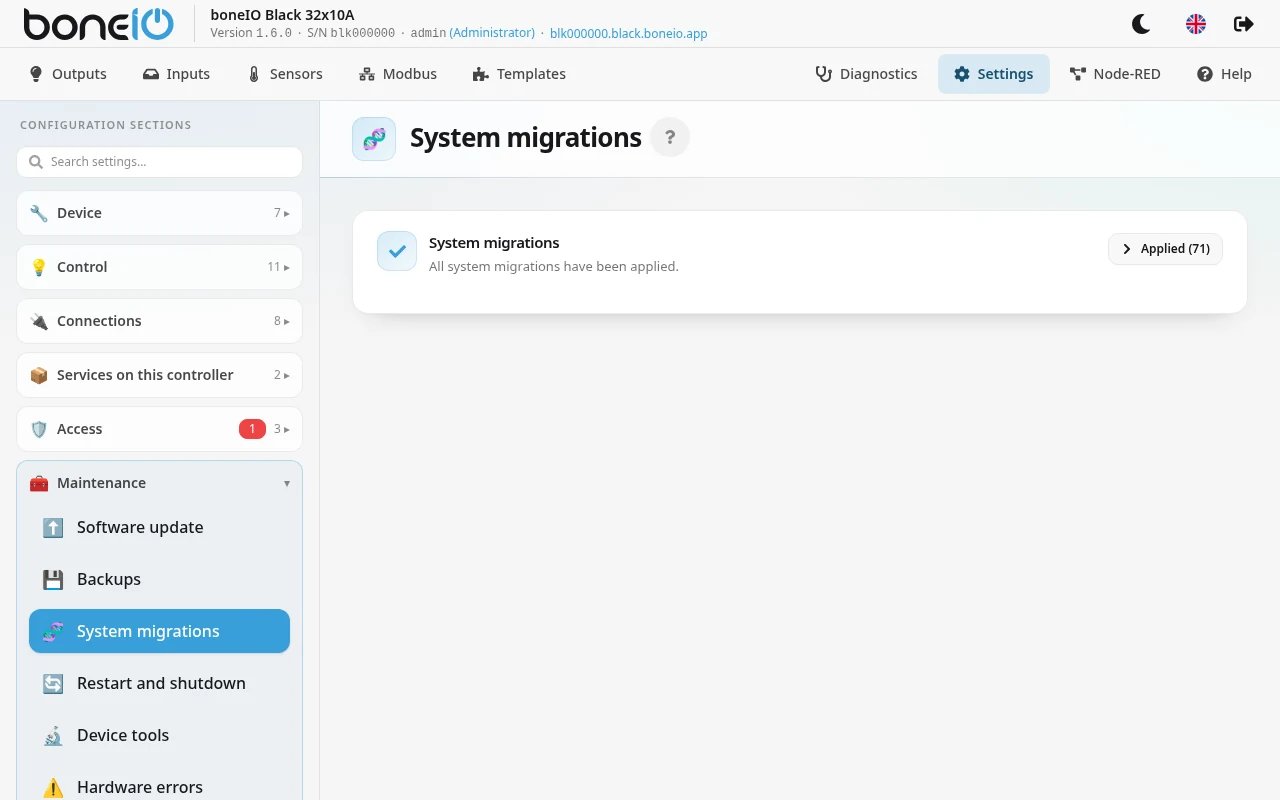
Task: Open the Diagnostics page
Action: 866,74
